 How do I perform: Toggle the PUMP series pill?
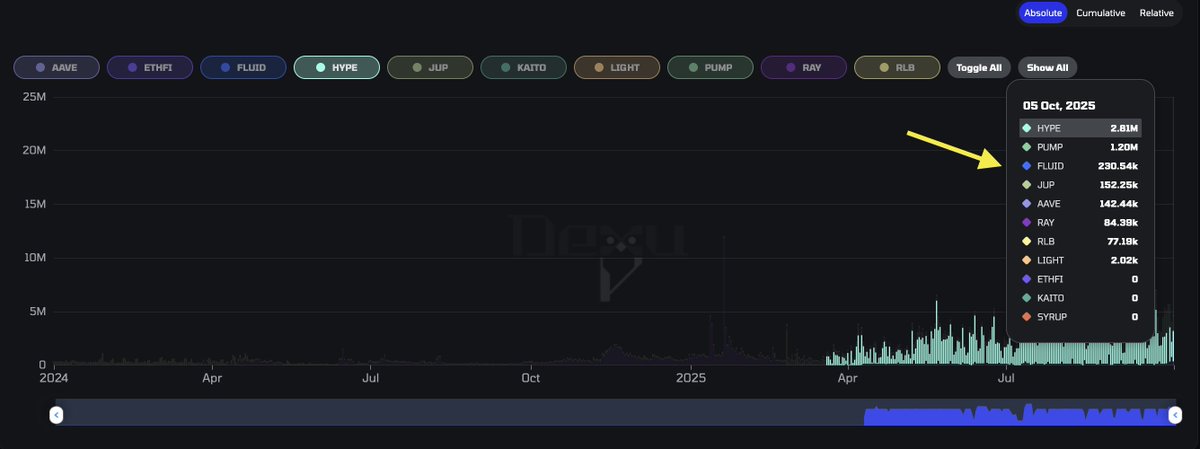click(x=711, y=68)
